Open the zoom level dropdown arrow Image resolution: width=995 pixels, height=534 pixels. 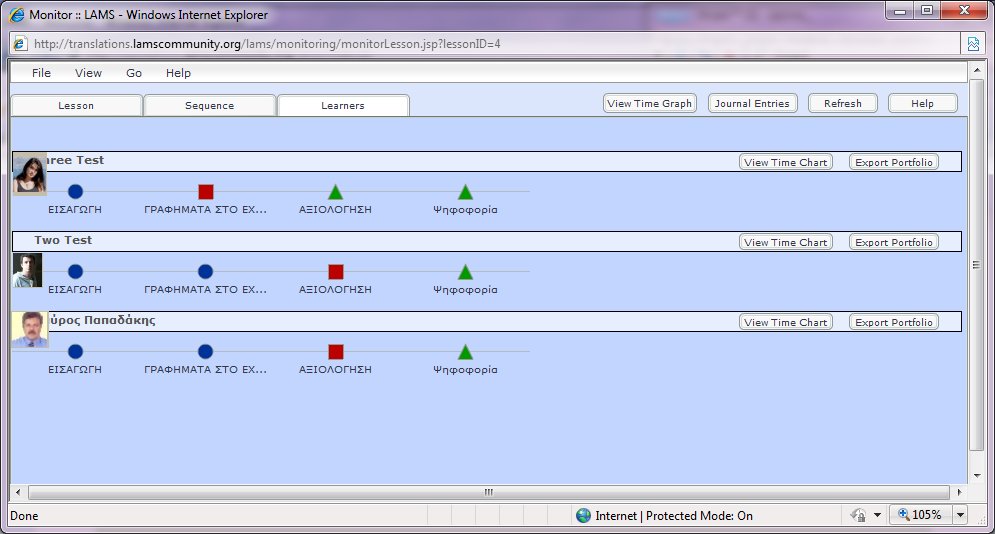(x=960, y=515)
